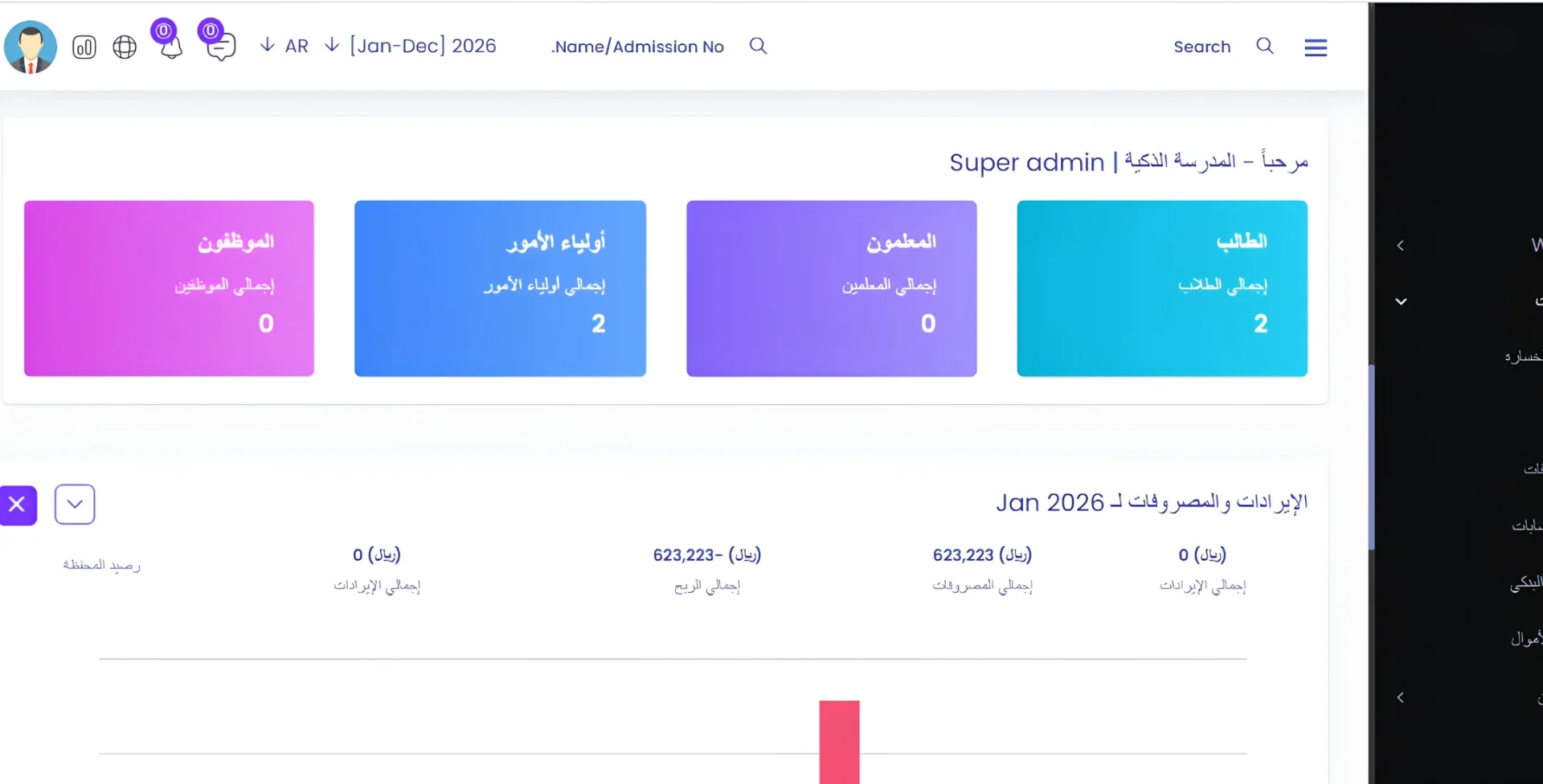Expand the bottom sidebar item chevron
This screenshot has width=1543, height=784.
coord(1400,697)
